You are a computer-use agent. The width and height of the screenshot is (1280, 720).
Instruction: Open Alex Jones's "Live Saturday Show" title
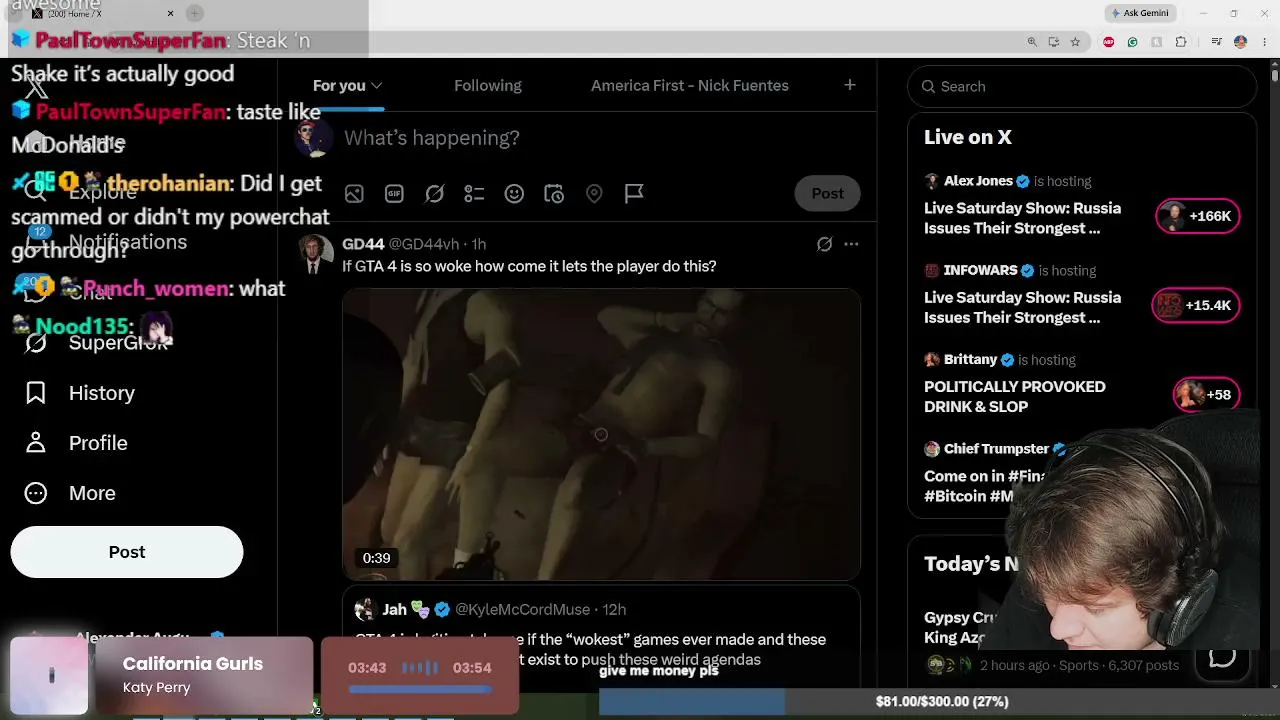pos(1022,218)
